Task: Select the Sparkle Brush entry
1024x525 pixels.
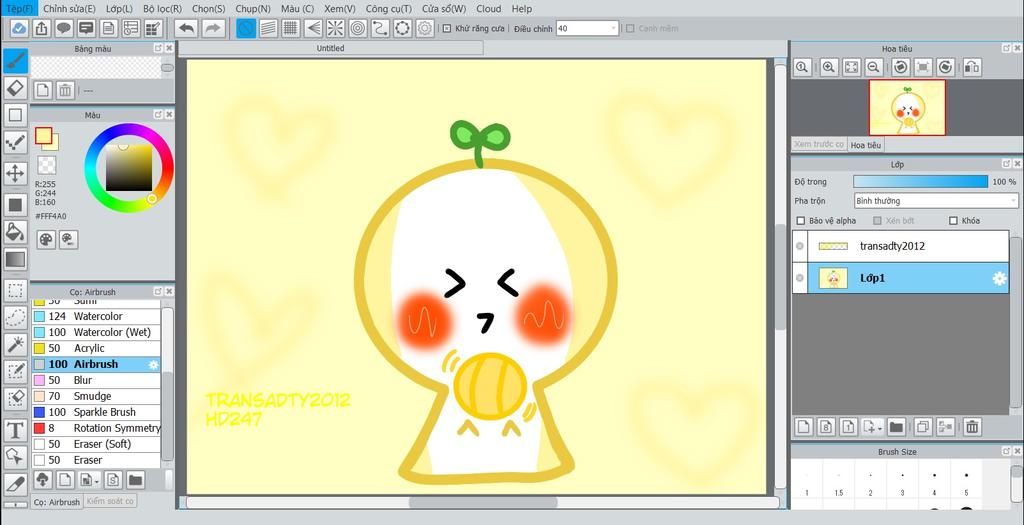Action: [96, 412]
